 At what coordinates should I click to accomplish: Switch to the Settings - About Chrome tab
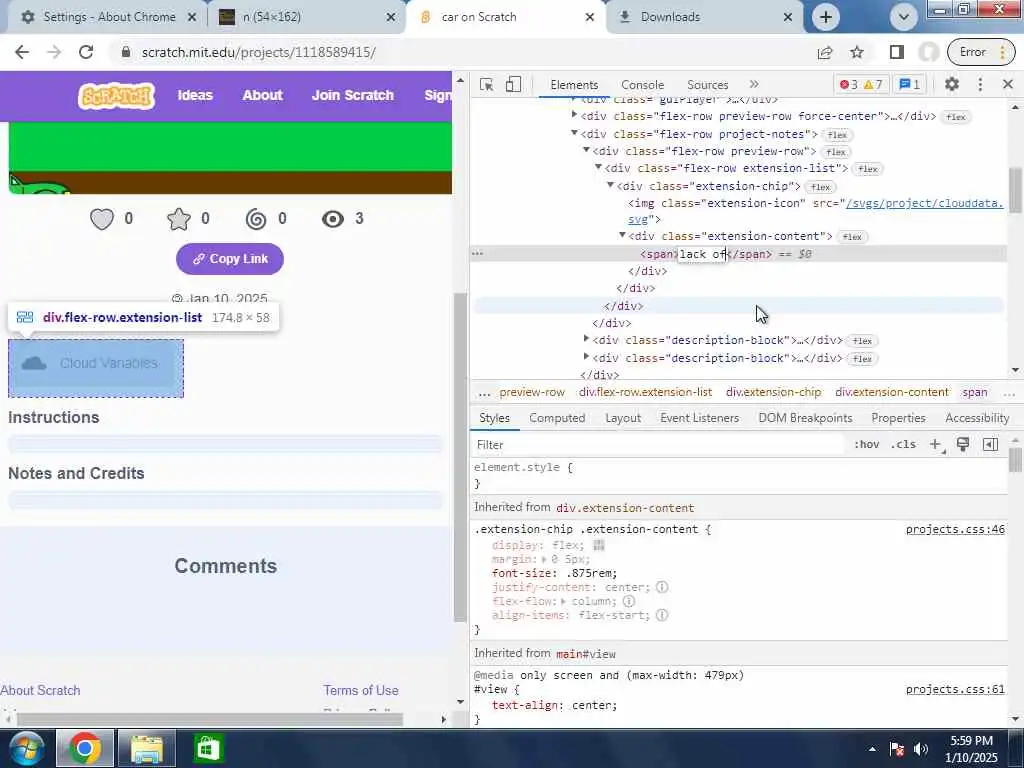tap(109, 17)
